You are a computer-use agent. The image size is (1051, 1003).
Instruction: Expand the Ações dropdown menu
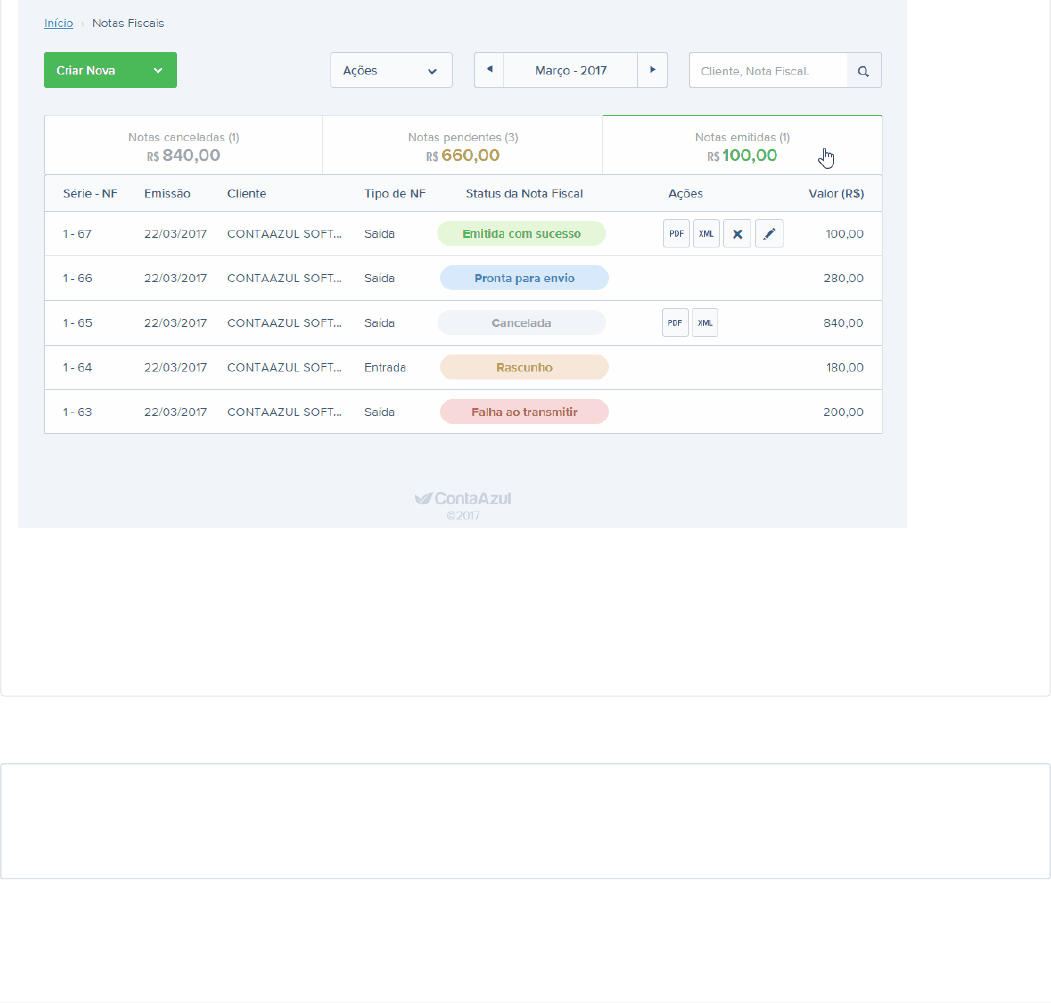[x=391, y=71]
